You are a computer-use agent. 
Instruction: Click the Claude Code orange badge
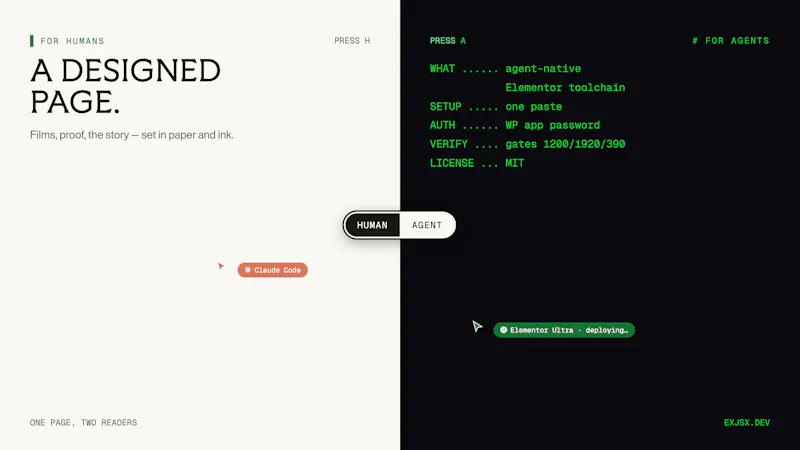coord(272,270)
